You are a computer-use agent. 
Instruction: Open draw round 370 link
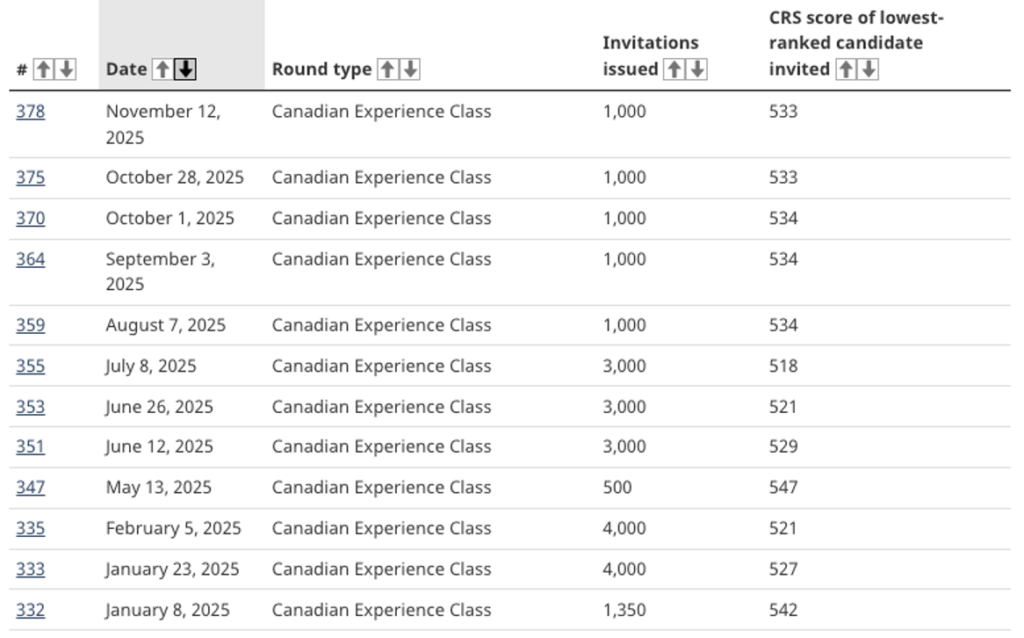pos(30,219)
